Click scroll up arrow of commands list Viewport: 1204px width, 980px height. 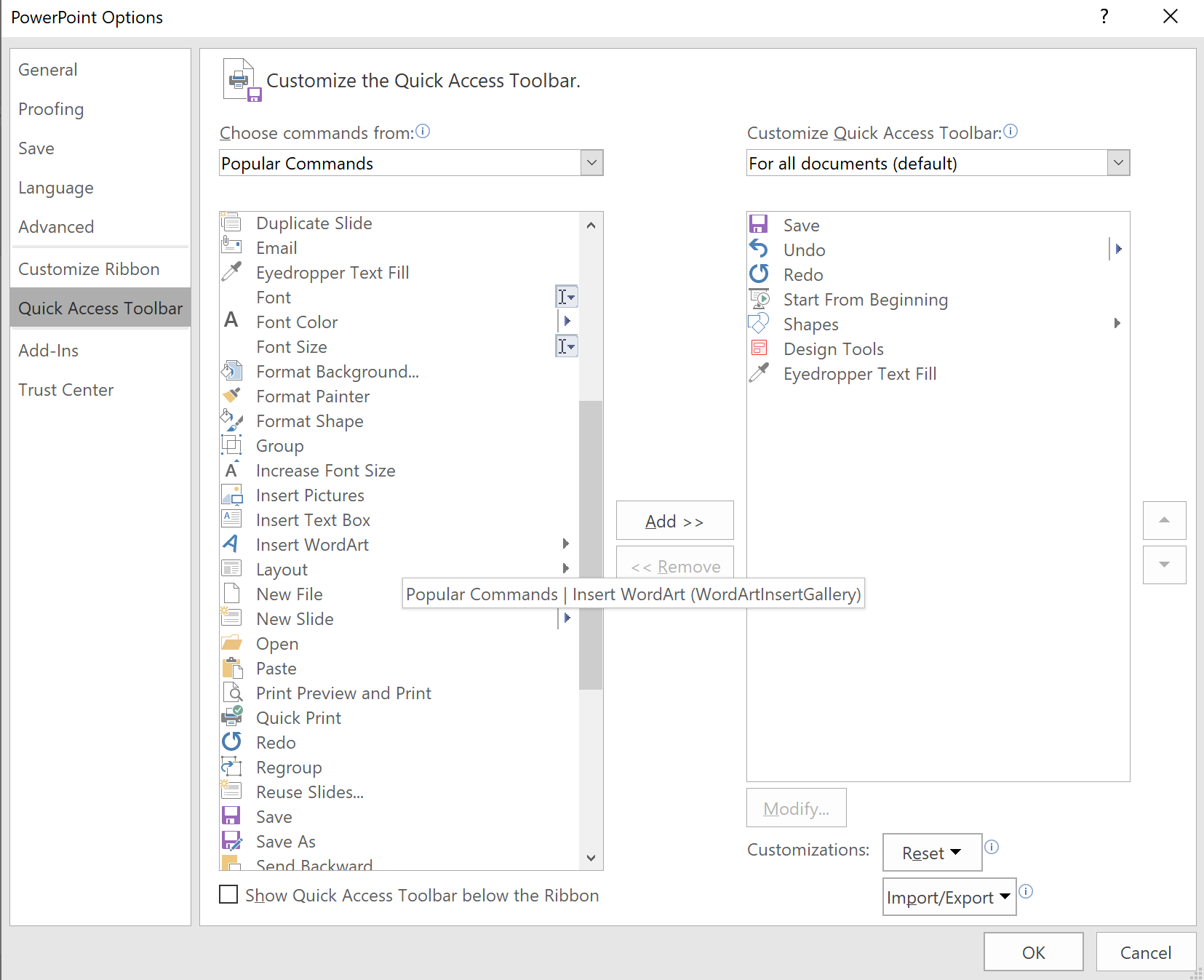(x=591, y=225)
